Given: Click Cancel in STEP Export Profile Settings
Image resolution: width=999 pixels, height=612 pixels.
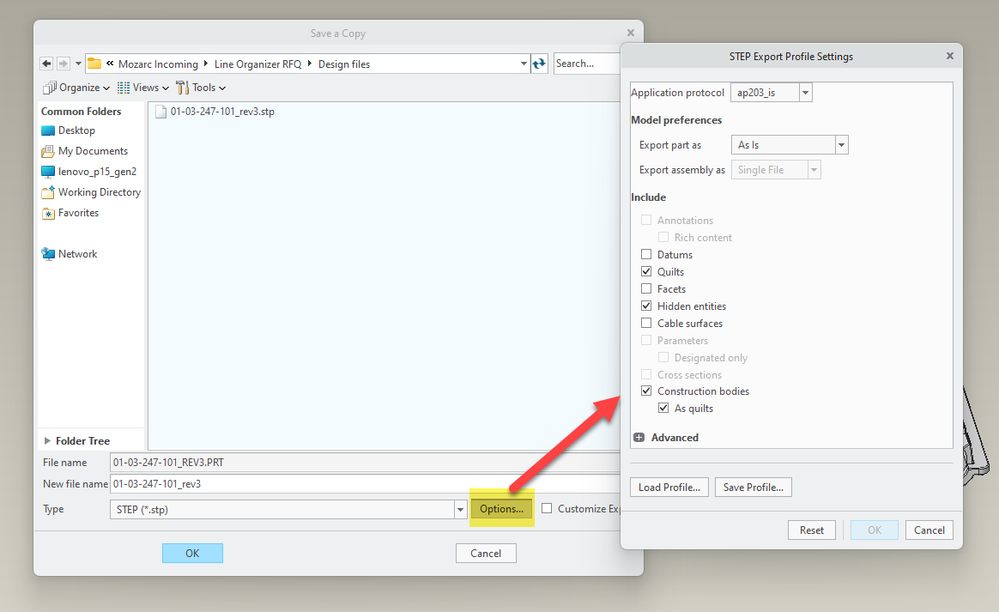Looking at the screenshot, I should click(x=929, y=530).
